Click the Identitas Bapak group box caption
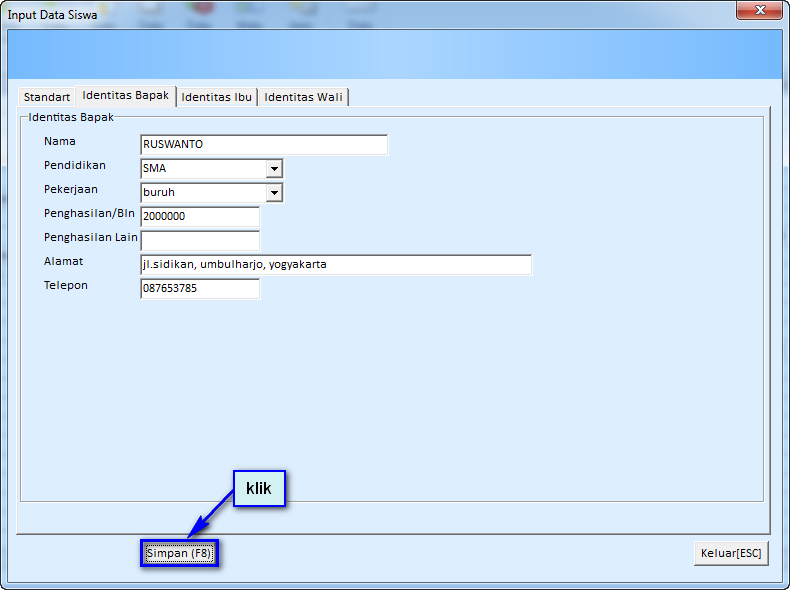 tap(71, 117)
